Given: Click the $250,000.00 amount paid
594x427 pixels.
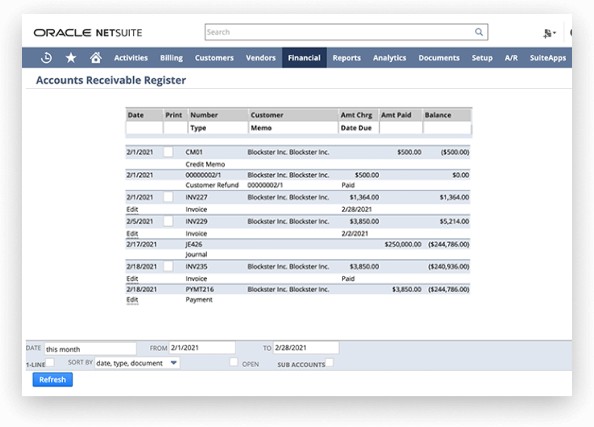Looking at the screenshot, I should (403, 244).
